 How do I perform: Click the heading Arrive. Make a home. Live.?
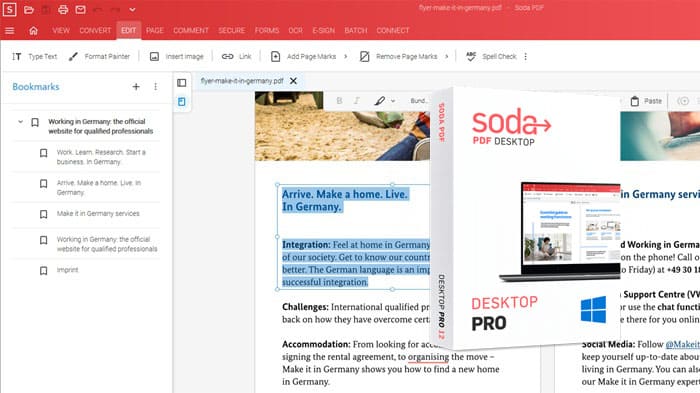point(345,201)
